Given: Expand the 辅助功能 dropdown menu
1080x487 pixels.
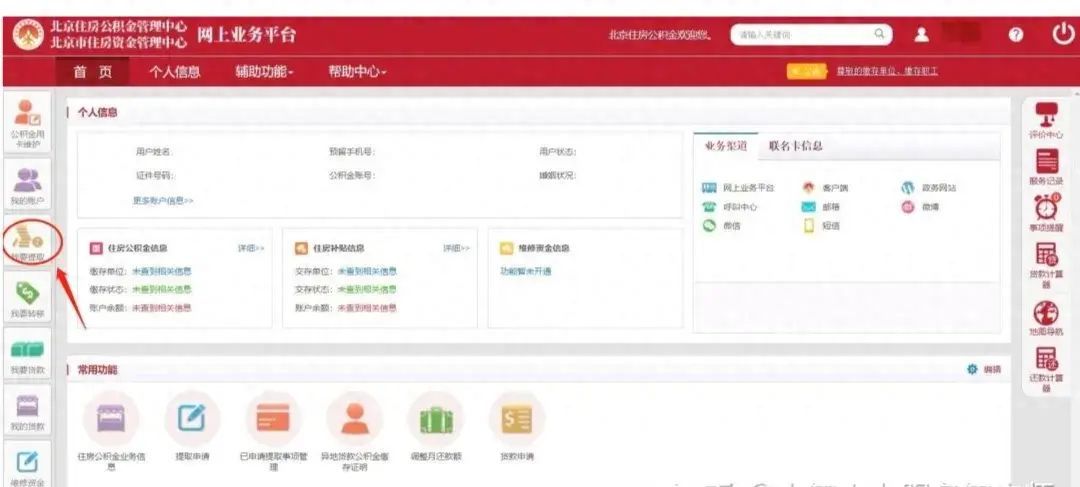Looking at the screenshot, I should pos(264,72).
